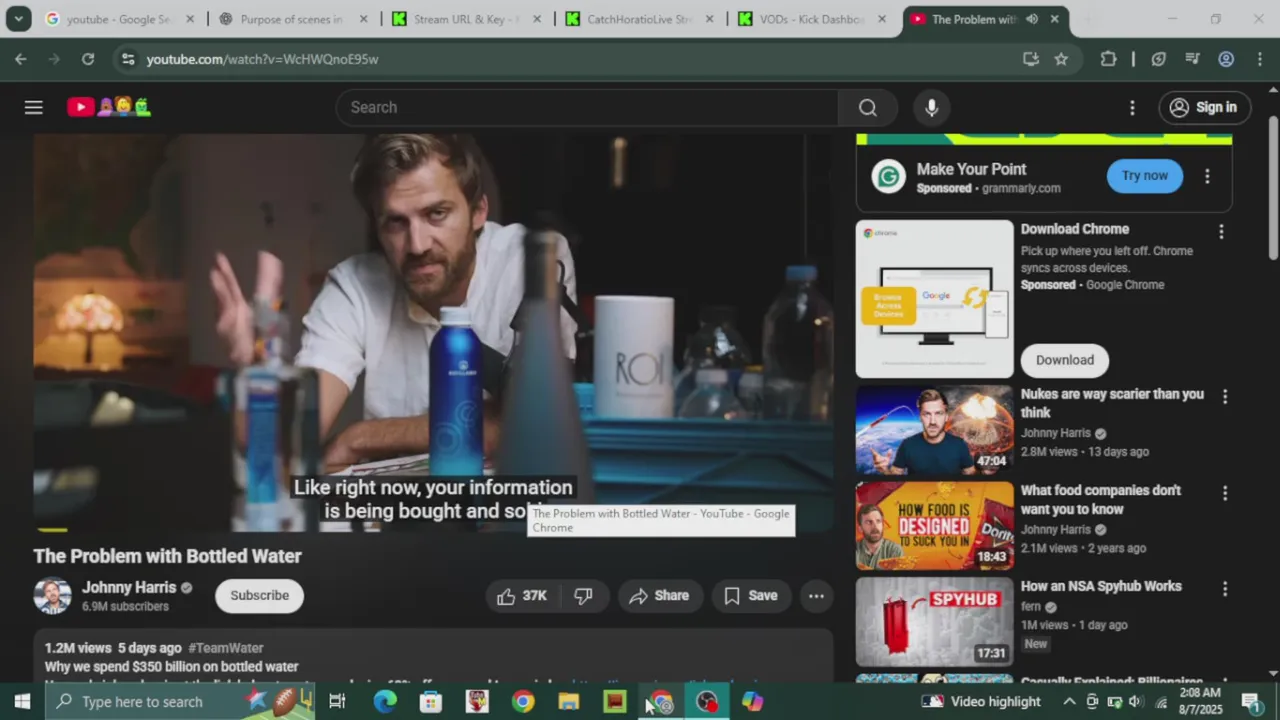Viewport: 1280px width, 720px height.
Task: Open Spyhub video thumbnail
Action: point(934,622)
